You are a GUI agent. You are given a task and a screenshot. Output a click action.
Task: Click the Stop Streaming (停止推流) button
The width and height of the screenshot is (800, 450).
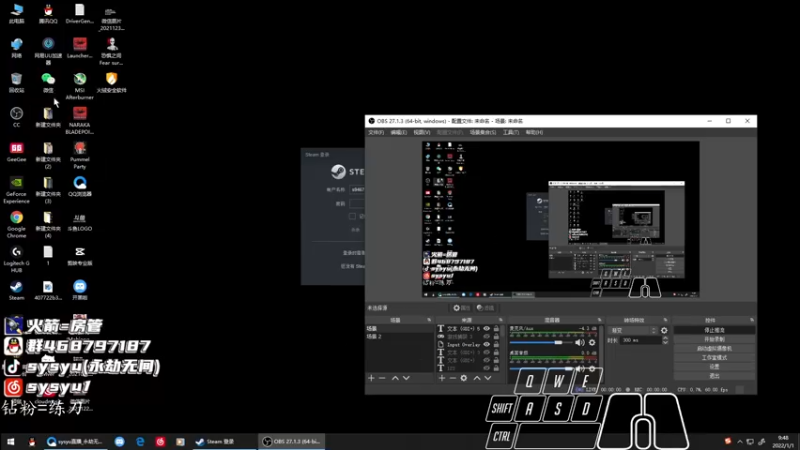click(714, 330)
